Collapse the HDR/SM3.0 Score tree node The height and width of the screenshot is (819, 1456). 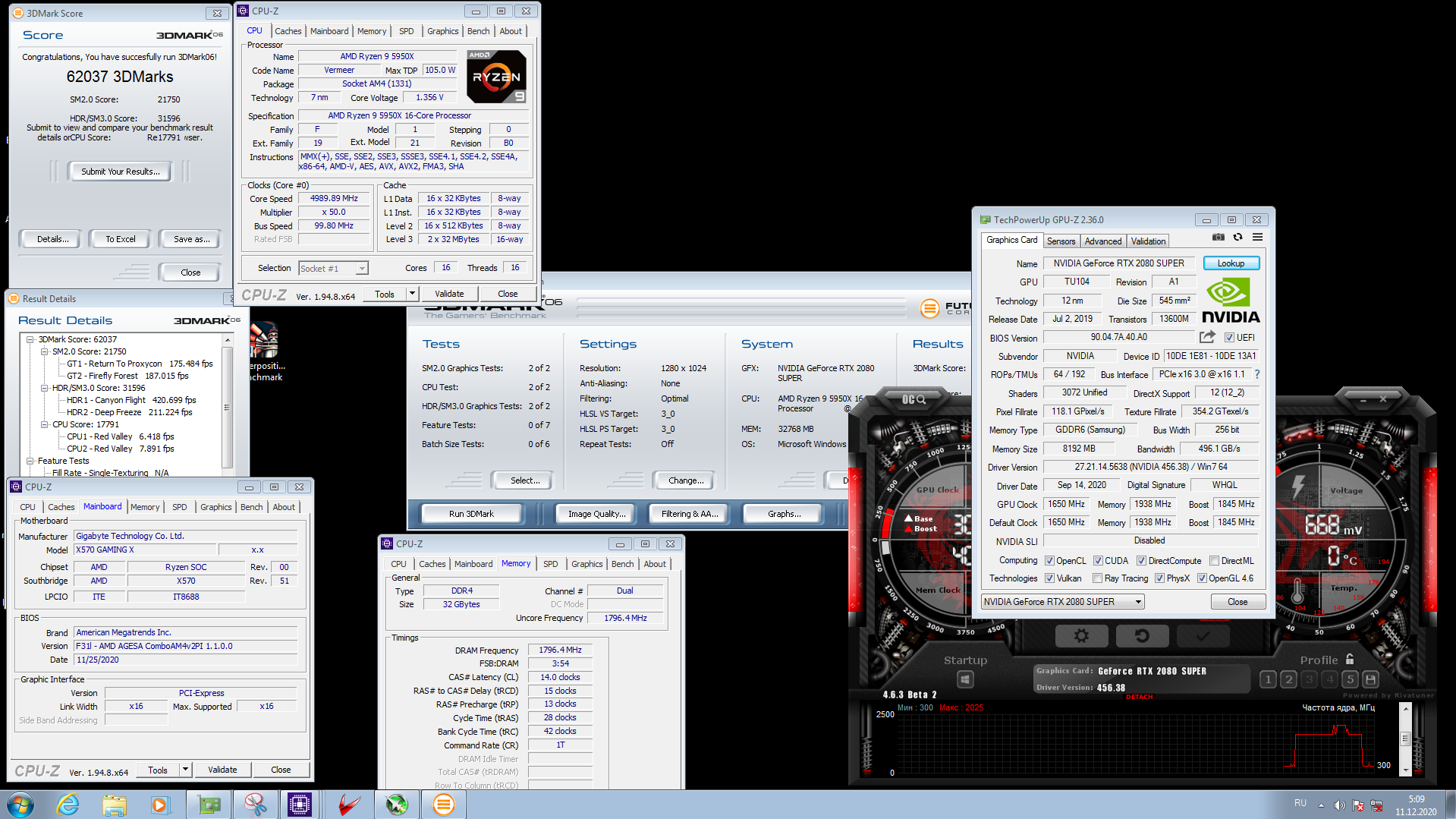pos(45,388)
